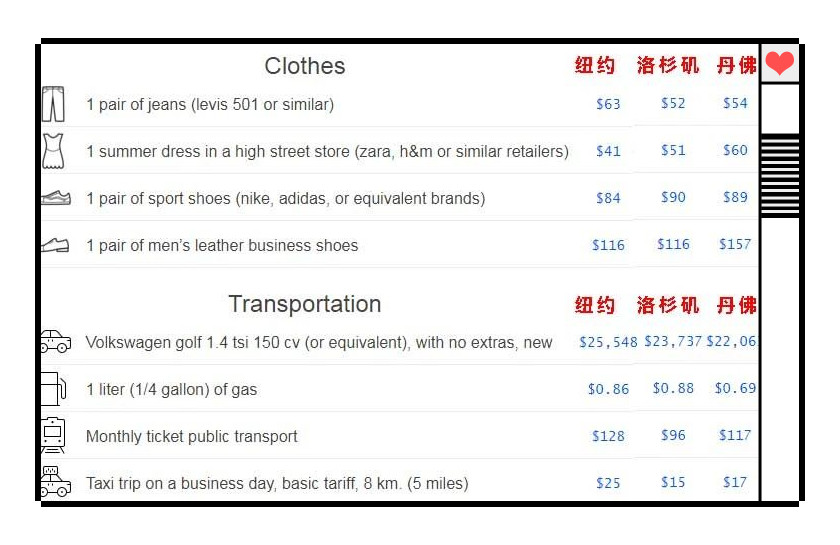
Task: Click the Volkswagen car icon
Action: 56,341
